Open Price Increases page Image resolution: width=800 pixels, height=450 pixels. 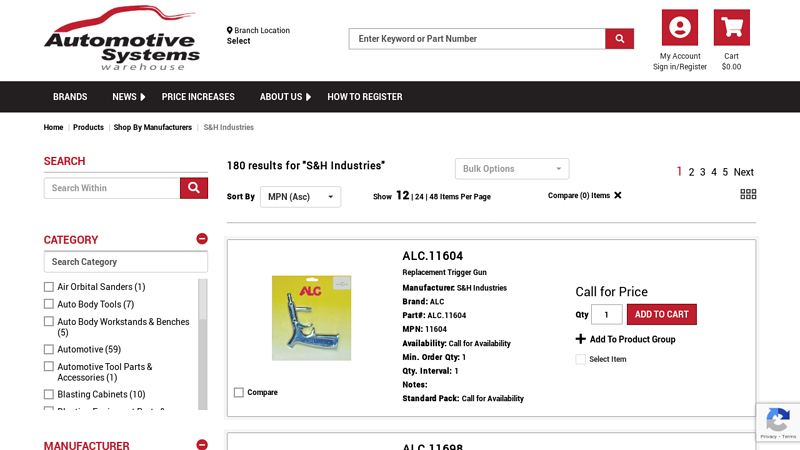point(198,97)
